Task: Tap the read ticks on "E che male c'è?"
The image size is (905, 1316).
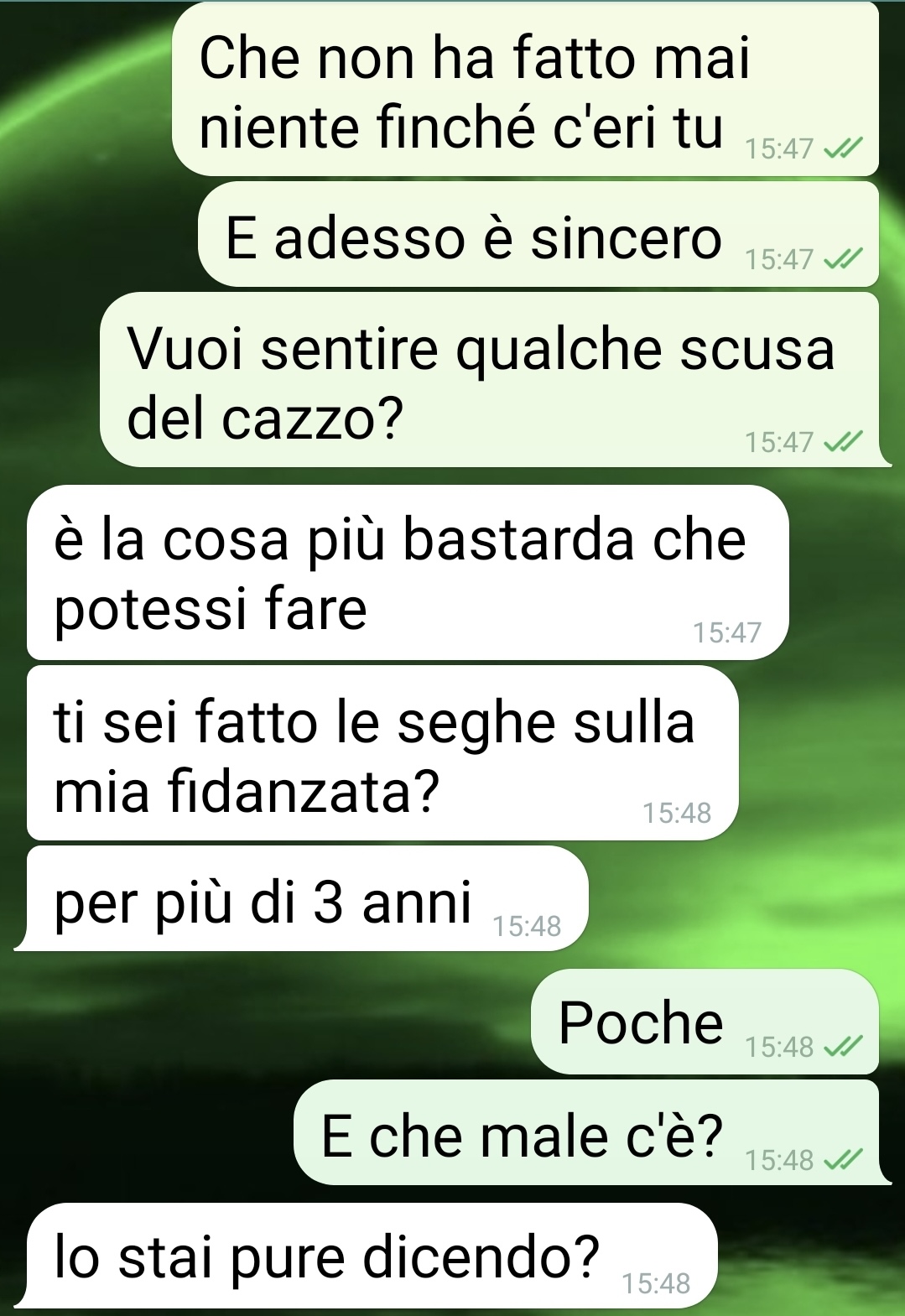Action: [843, 1160]
